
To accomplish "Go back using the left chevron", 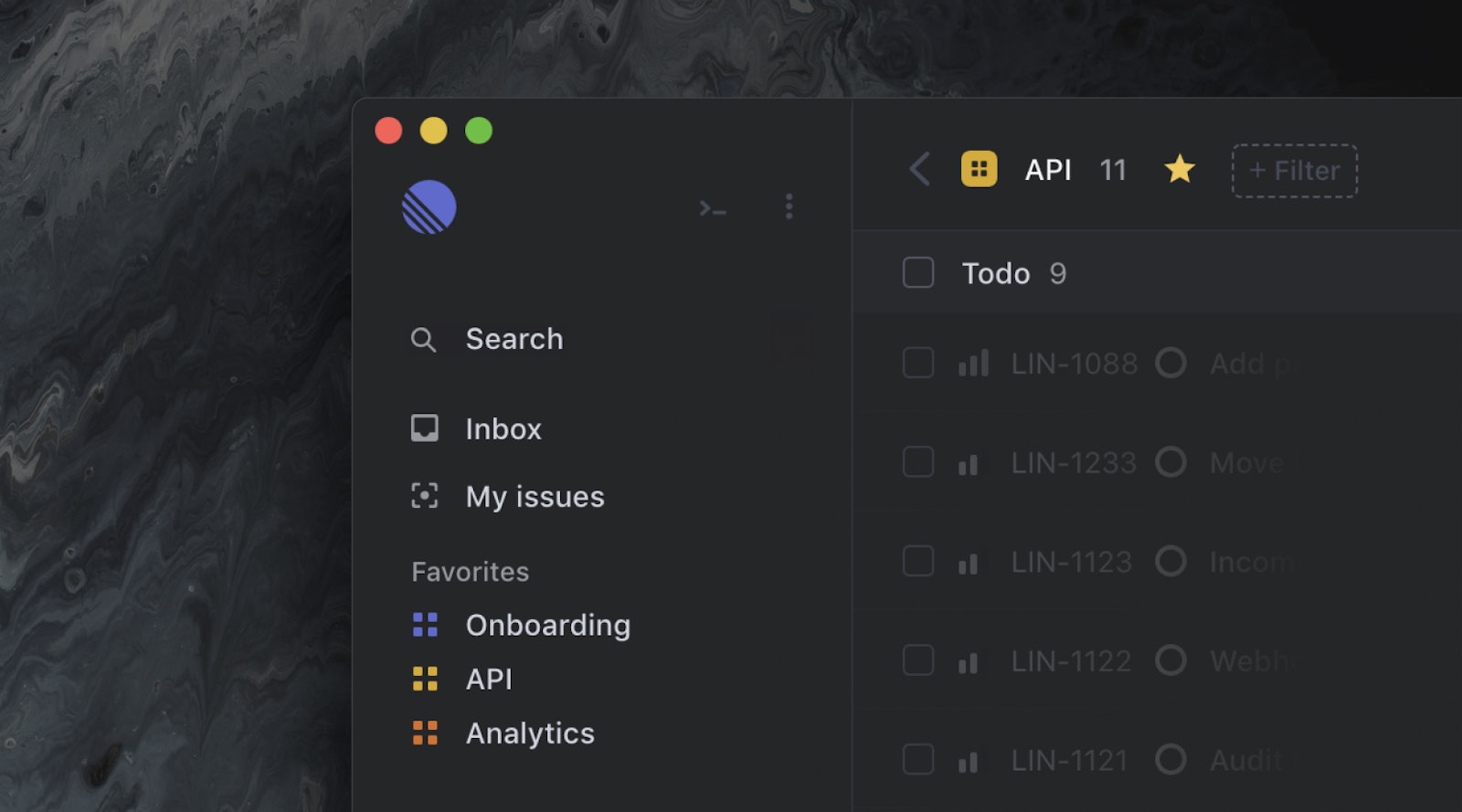I will 920,169.
